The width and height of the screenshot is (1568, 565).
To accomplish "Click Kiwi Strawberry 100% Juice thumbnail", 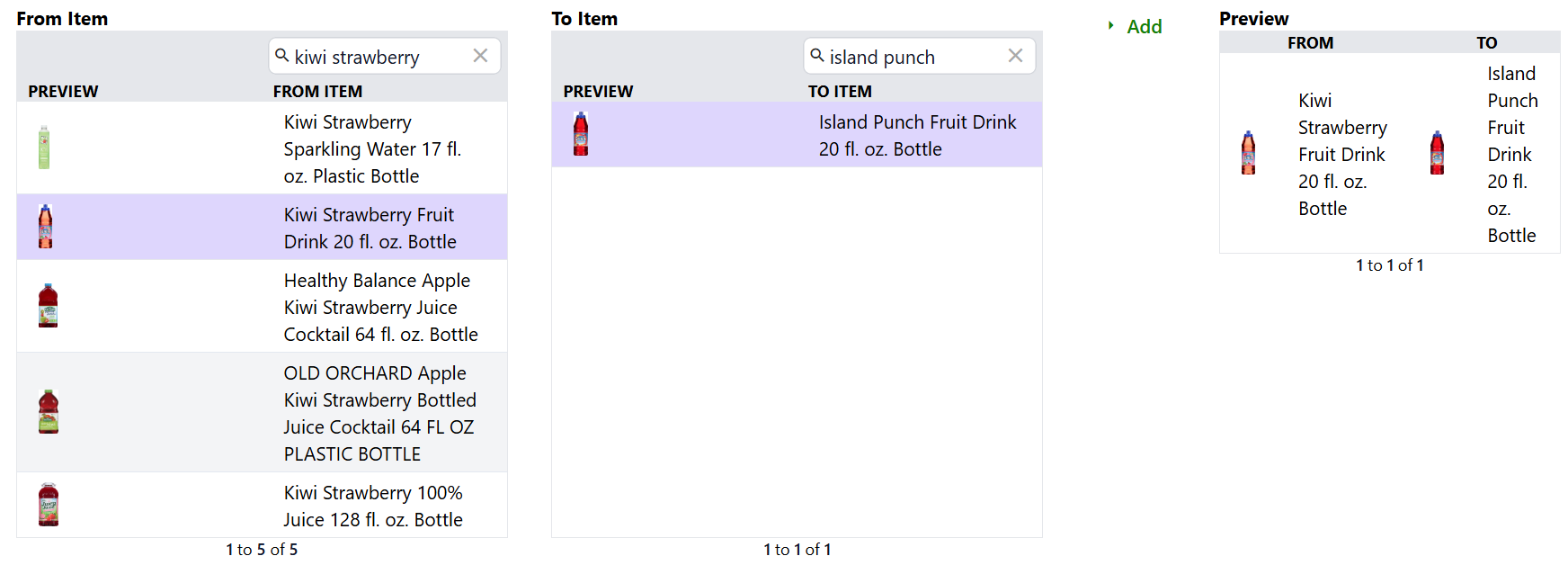I will [49, 505].
